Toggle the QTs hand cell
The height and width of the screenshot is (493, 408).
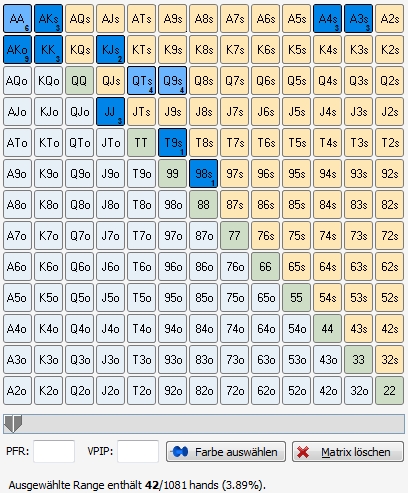point(142,81)
